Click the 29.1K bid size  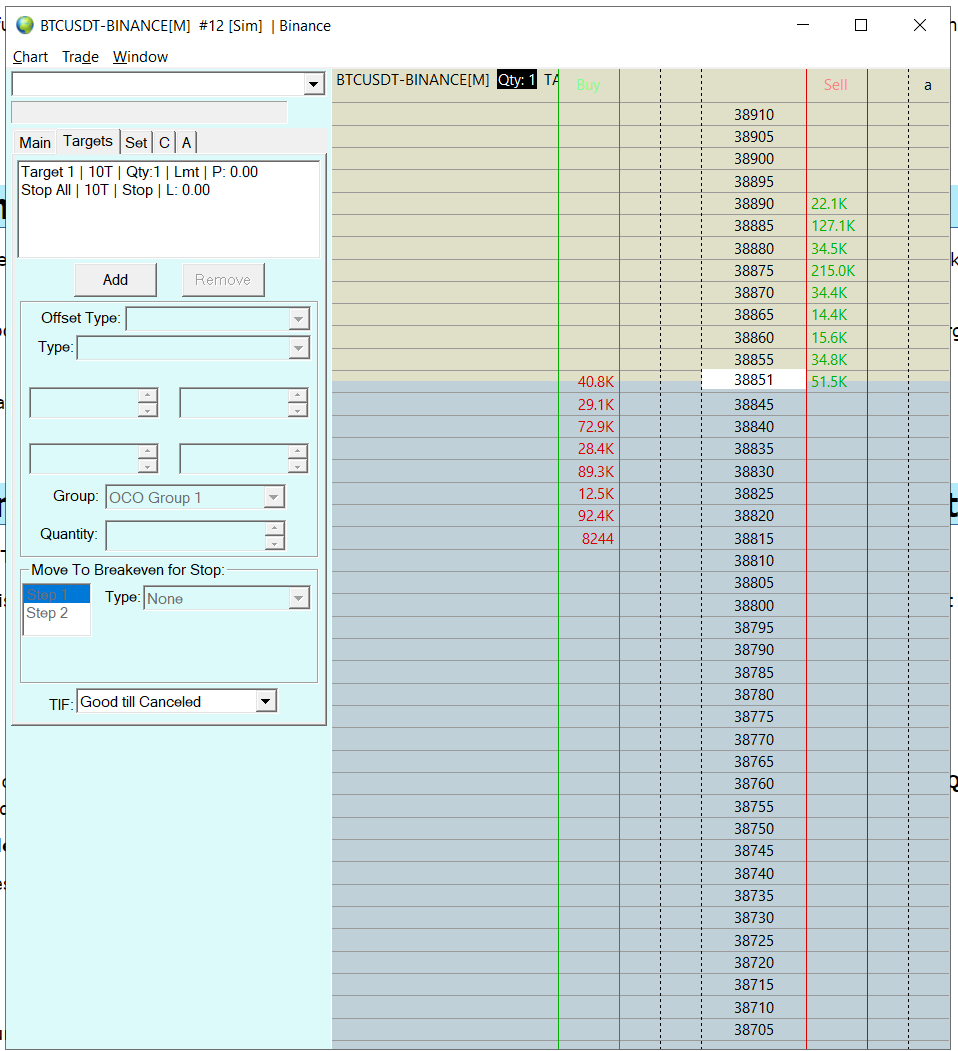[x=595, y=405]
